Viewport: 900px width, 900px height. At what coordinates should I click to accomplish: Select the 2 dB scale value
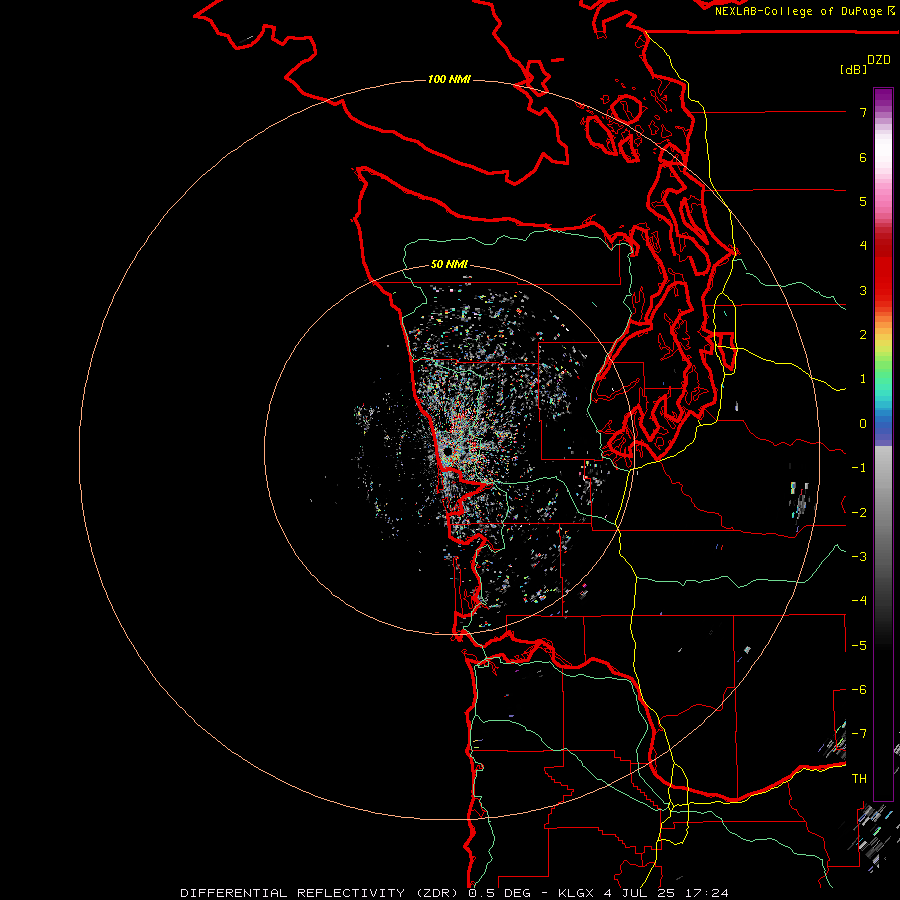tap(863, 335)
